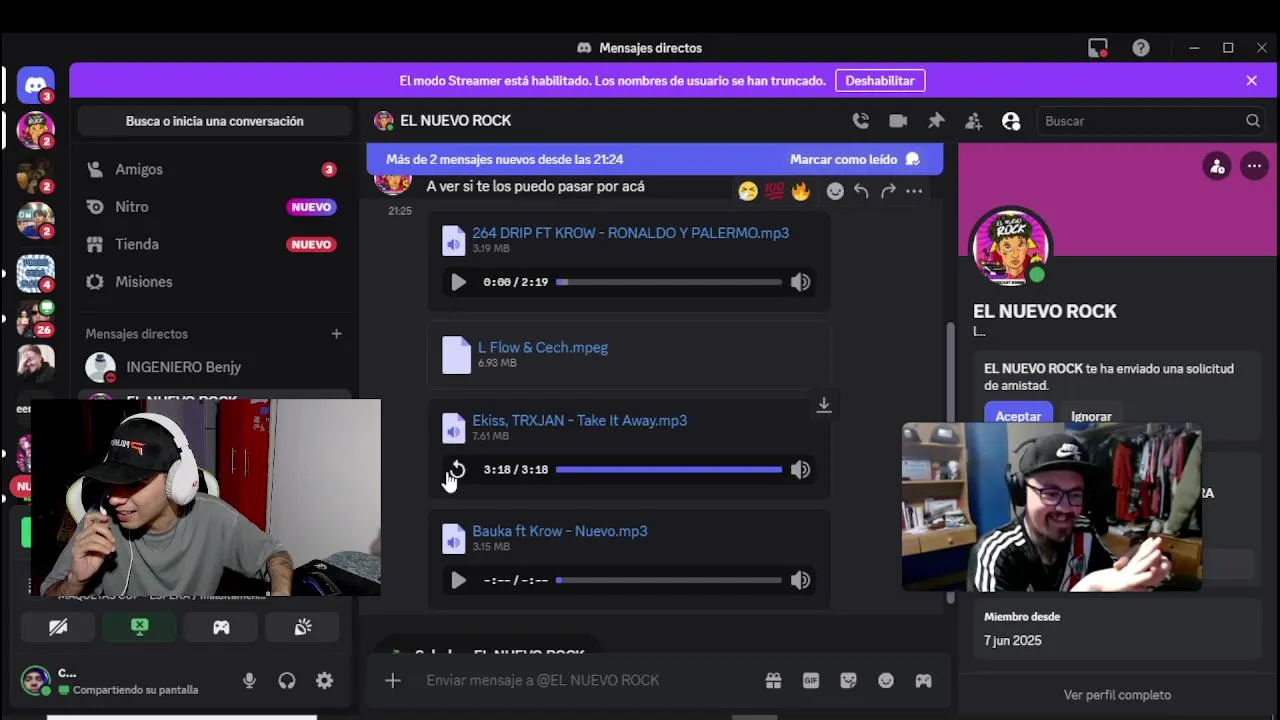Create new direct message plus icon

pos(336,334)
